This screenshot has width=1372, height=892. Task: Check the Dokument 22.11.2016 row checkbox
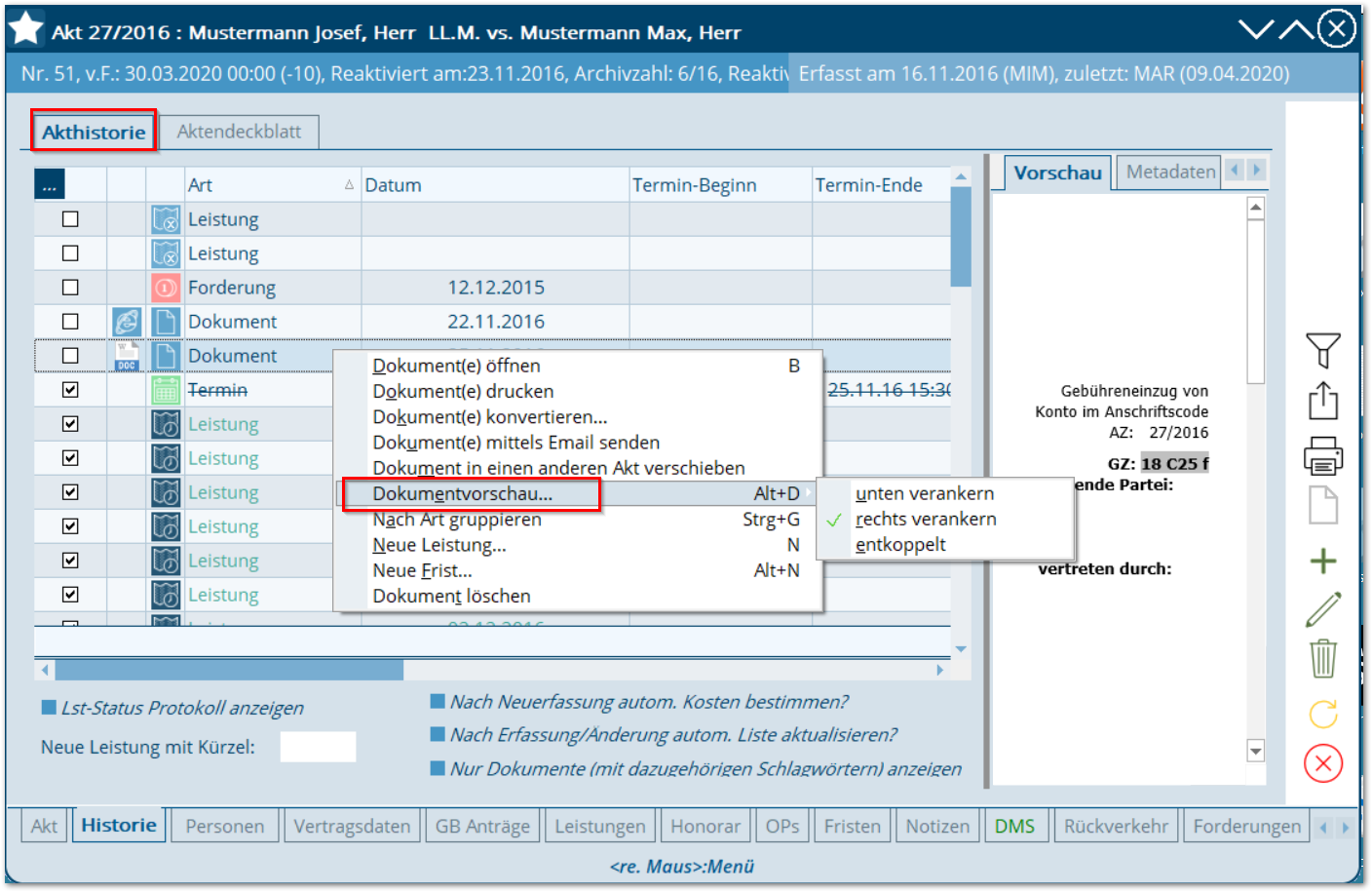(70, 322)
